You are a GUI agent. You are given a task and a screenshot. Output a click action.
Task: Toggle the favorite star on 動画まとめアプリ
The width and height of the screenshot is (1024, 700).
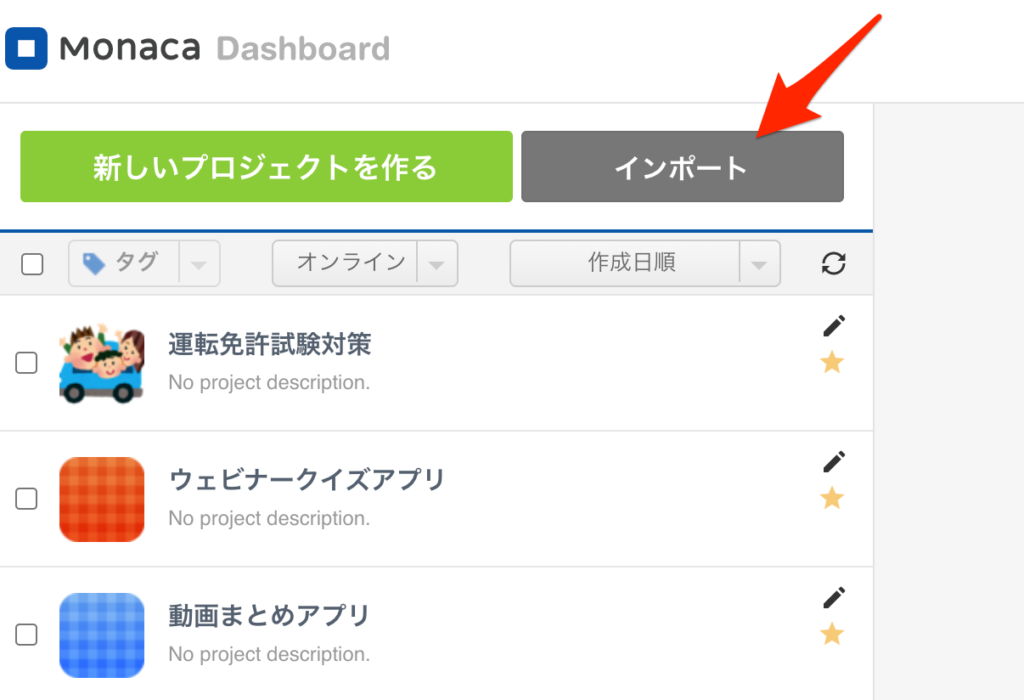832,634
